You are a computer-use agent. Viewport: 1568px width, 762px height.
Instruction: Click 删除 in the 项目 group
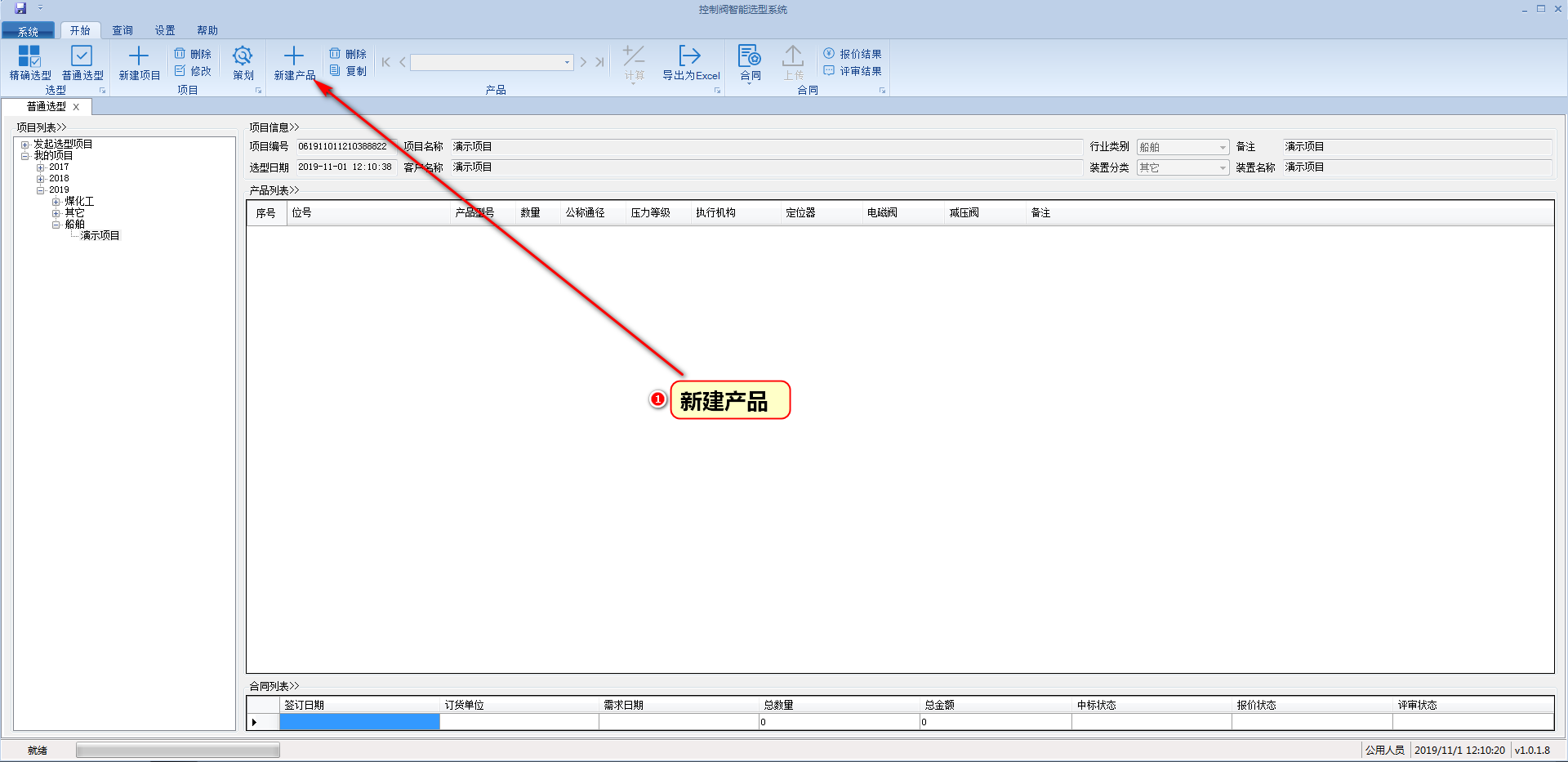coord(194,54)
